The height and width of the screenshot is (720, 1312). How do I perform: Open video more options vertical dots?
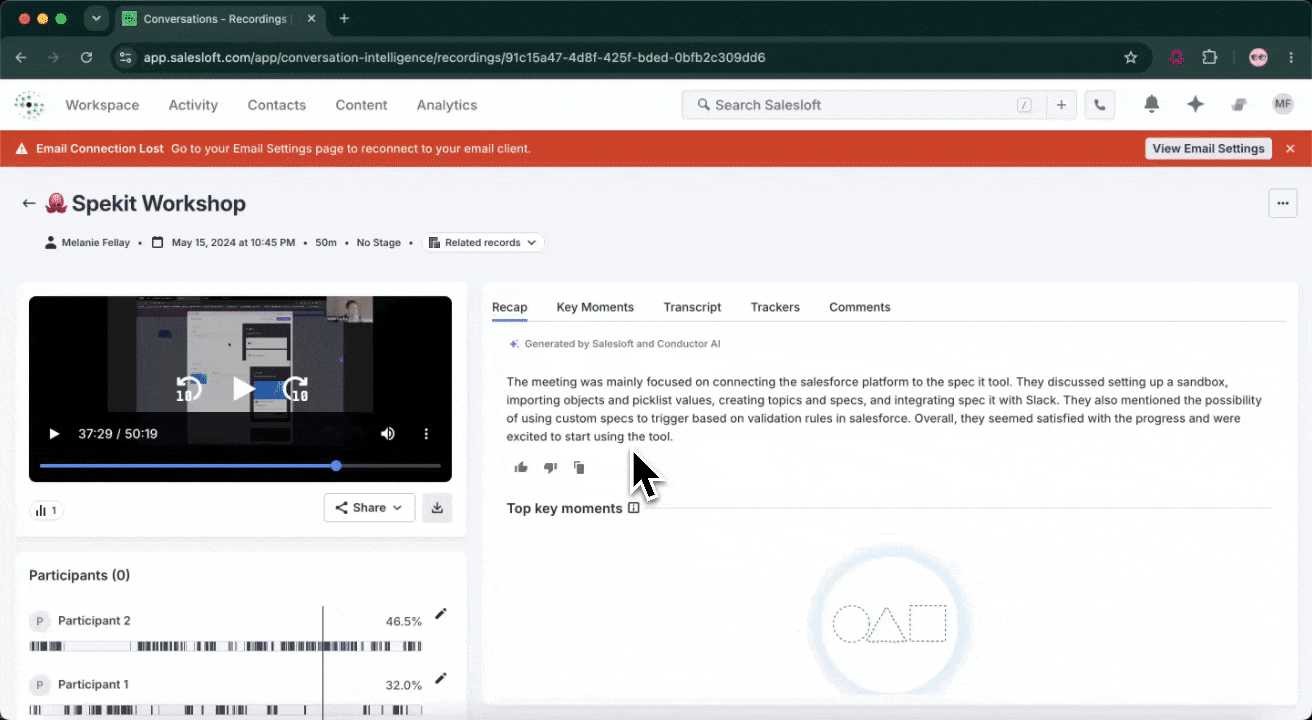click(426, 433)
